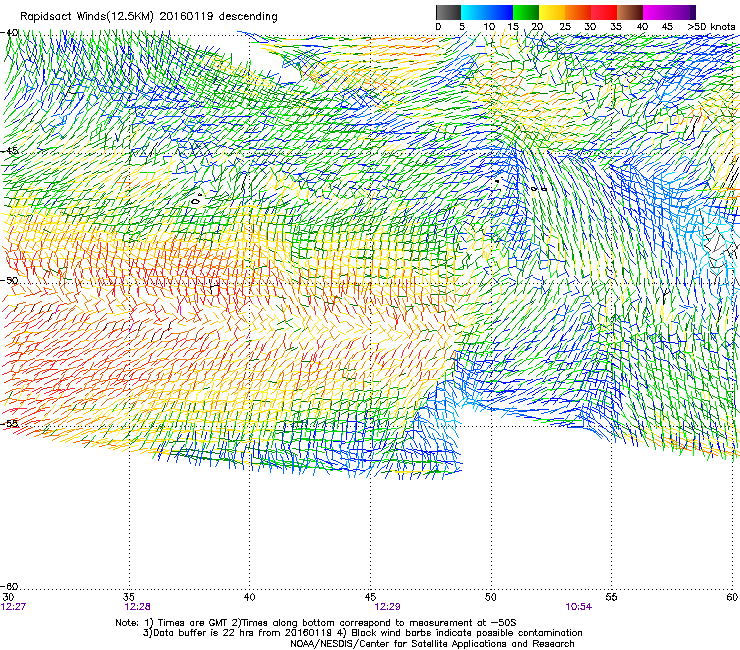The height and width of the screenshot is (650, 740).
Task: Click the '-50' latitude axis label
Action: point(9,280)
